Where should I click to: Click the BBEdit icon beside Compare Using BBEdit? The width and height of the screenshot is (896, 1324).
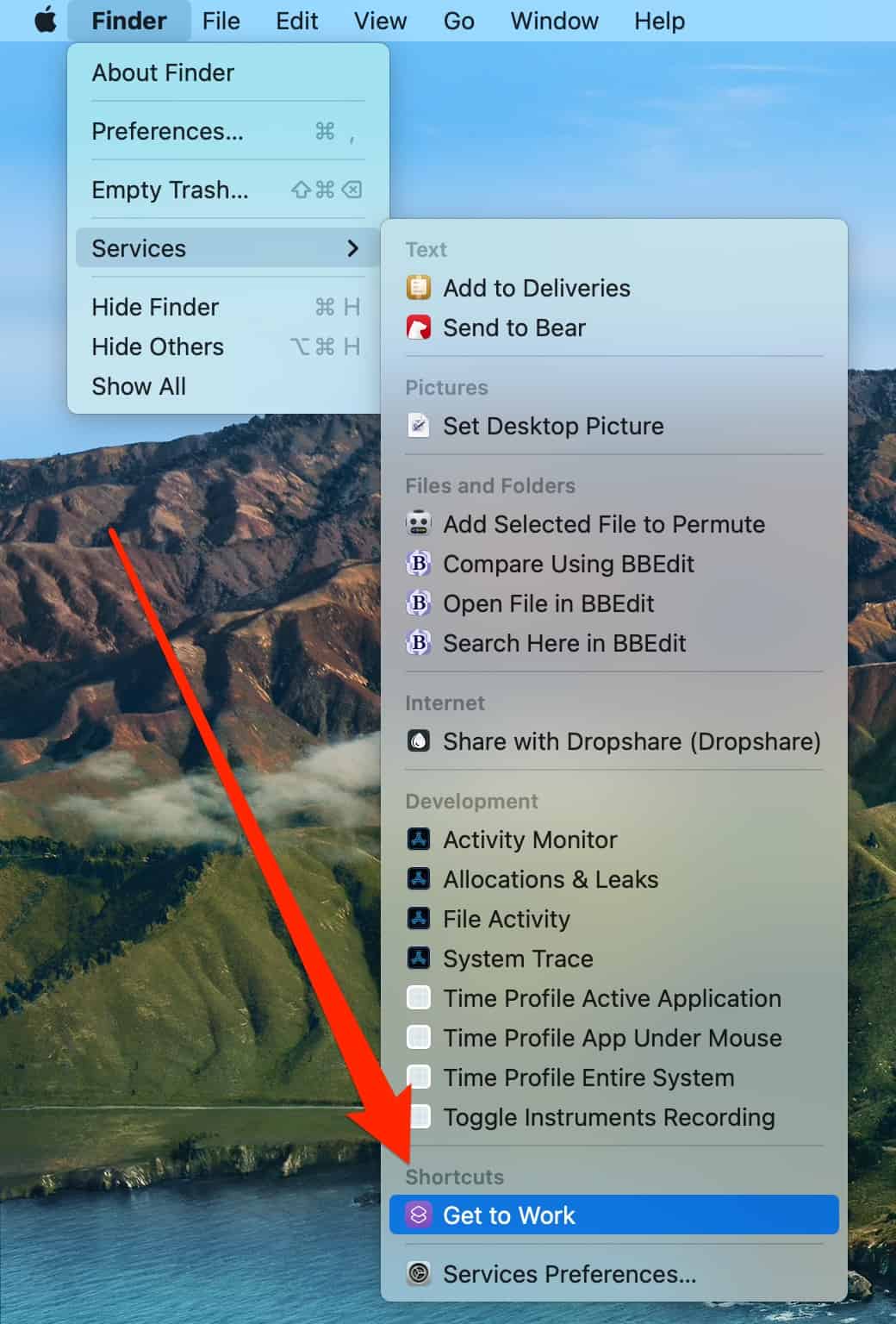point(419,564)
